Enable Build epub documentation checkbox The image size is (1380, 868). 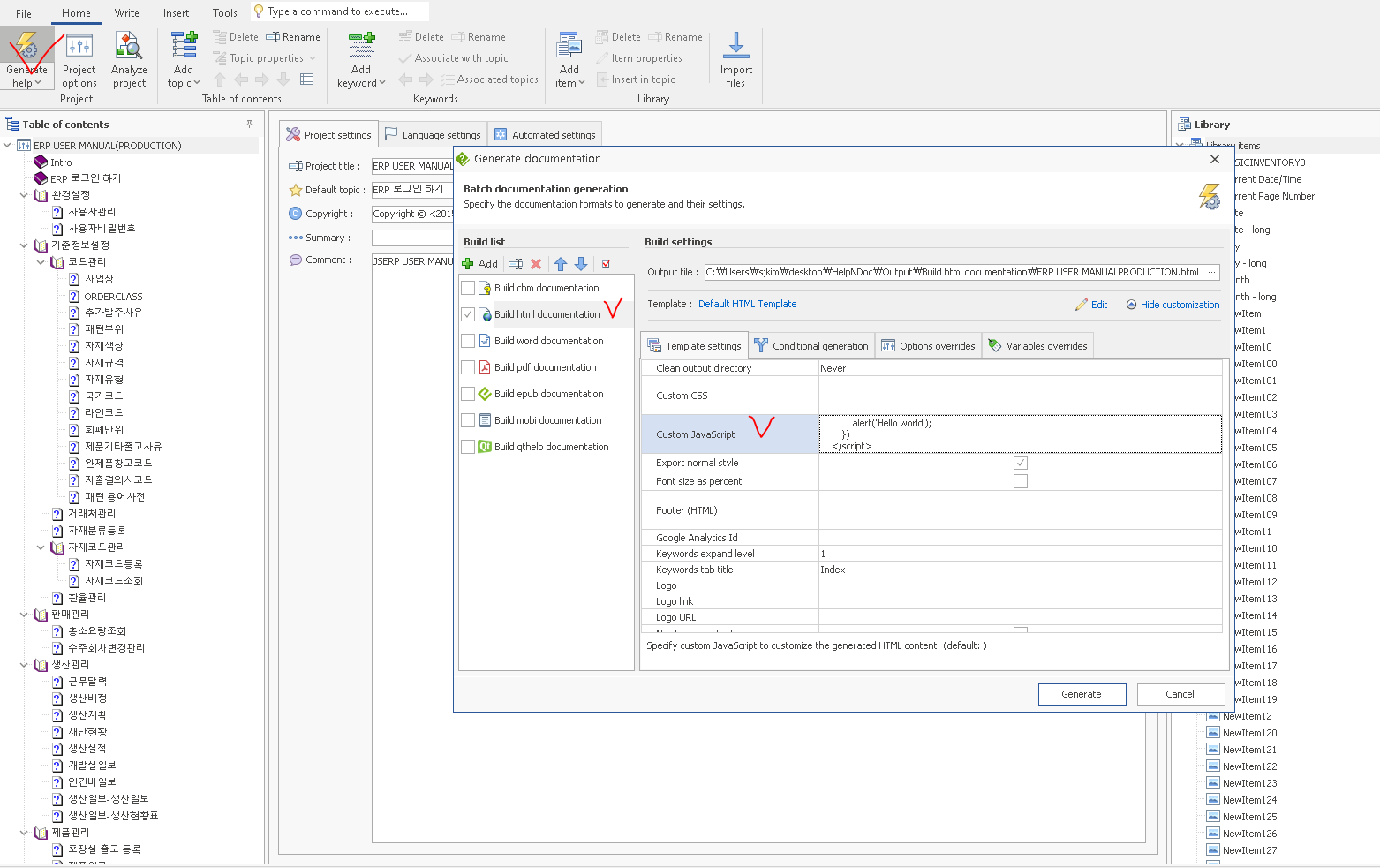click(468, 394)
